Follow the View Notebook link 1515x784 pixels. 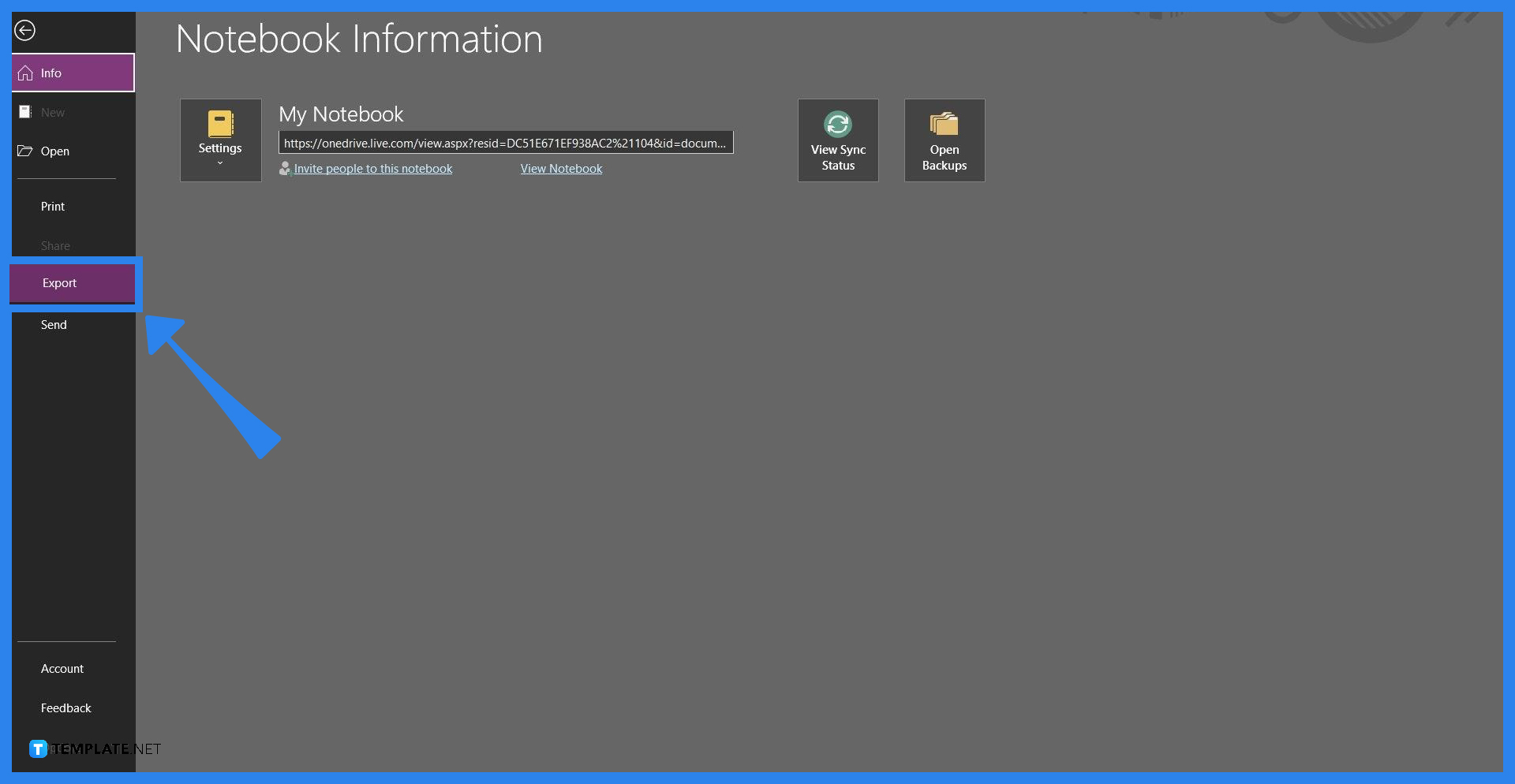click(x=561, y=169)
